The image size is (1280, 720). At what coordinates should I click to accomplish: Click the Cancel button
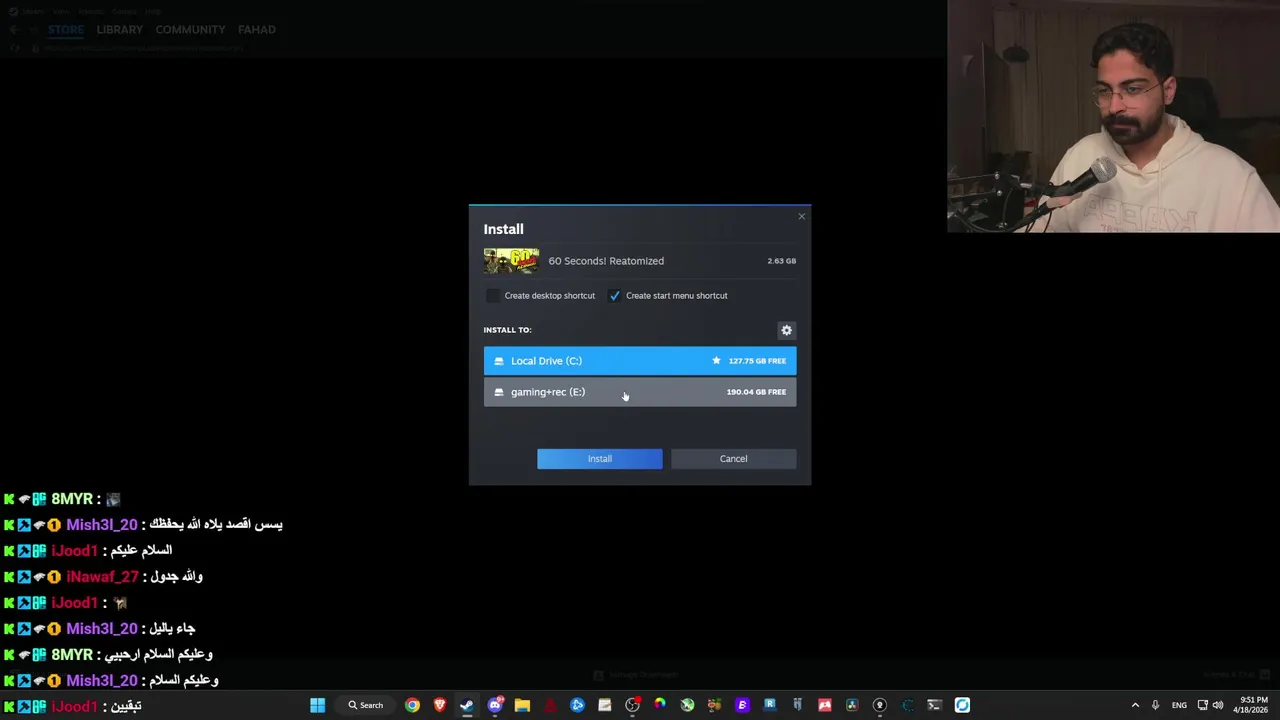[733, 459]
